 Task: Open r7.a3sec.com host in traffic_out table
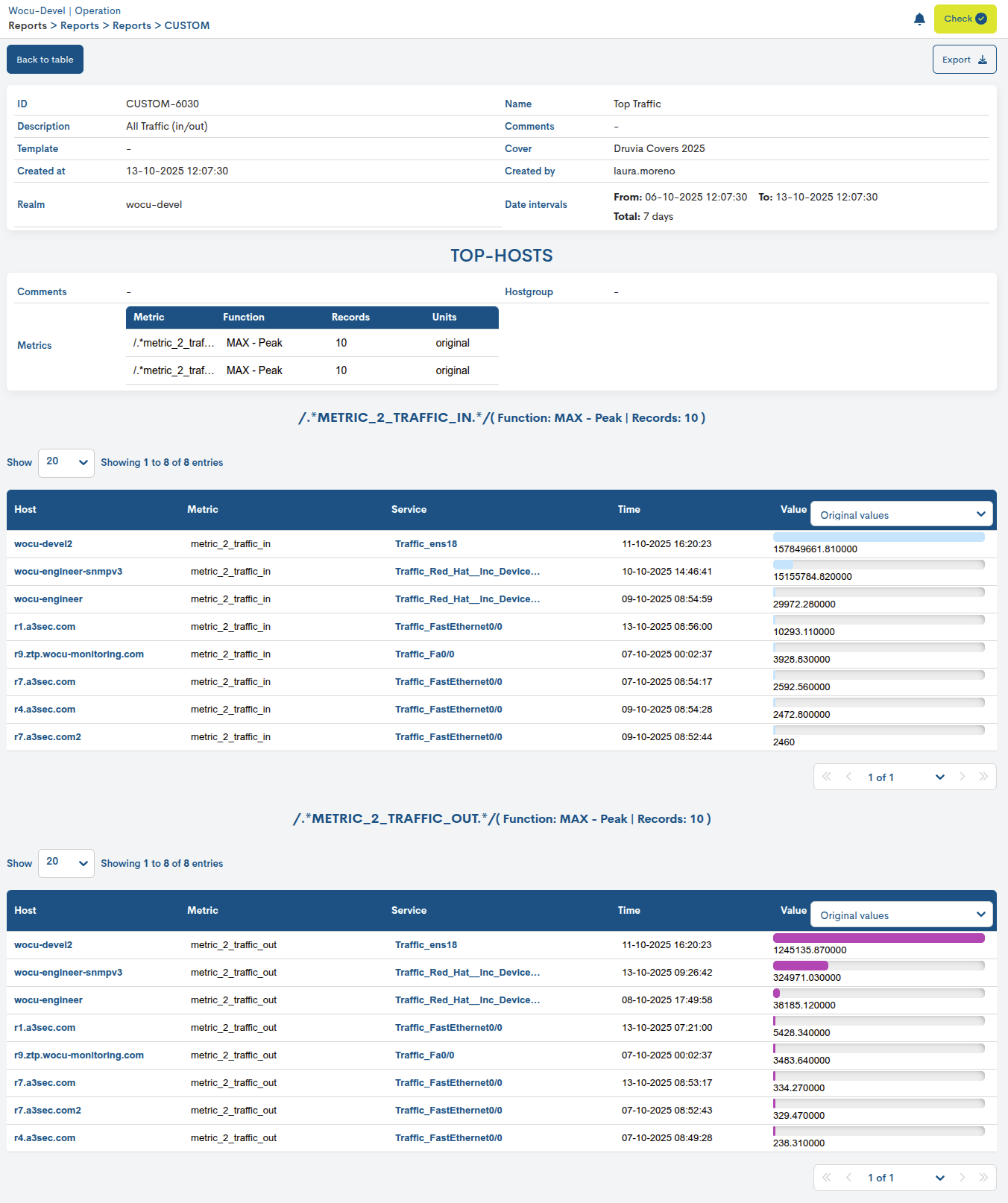45,1083
